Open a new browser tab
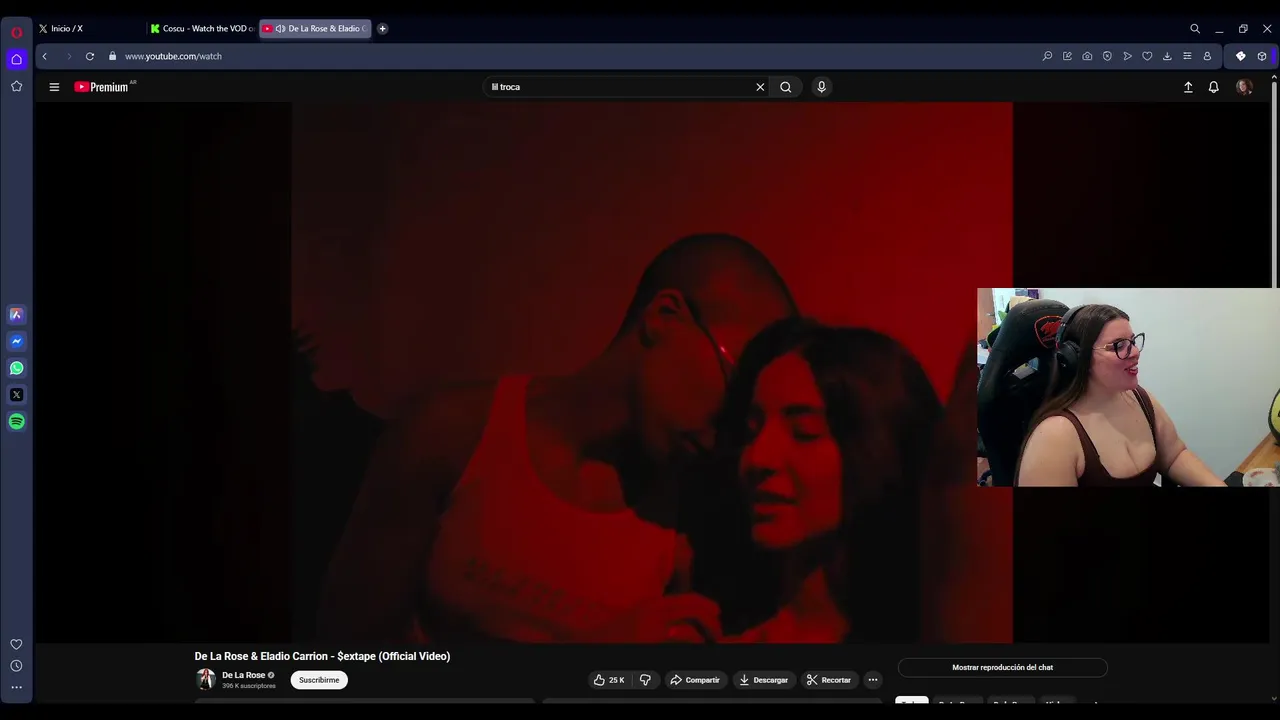This screenshot has height=720, width=1280. [382, 29]
